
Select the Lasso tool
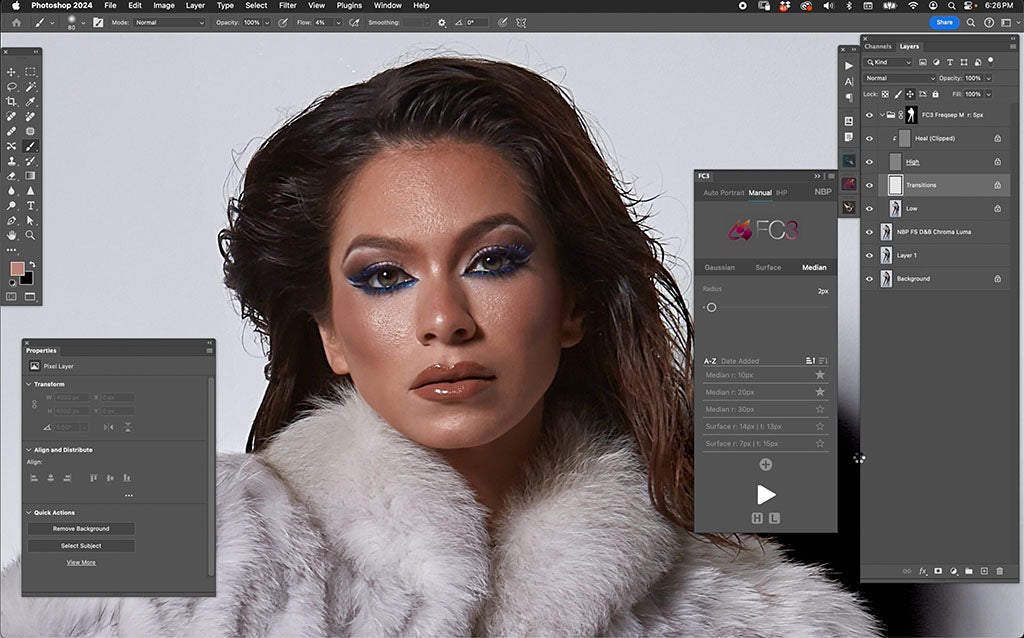point(12,88)
